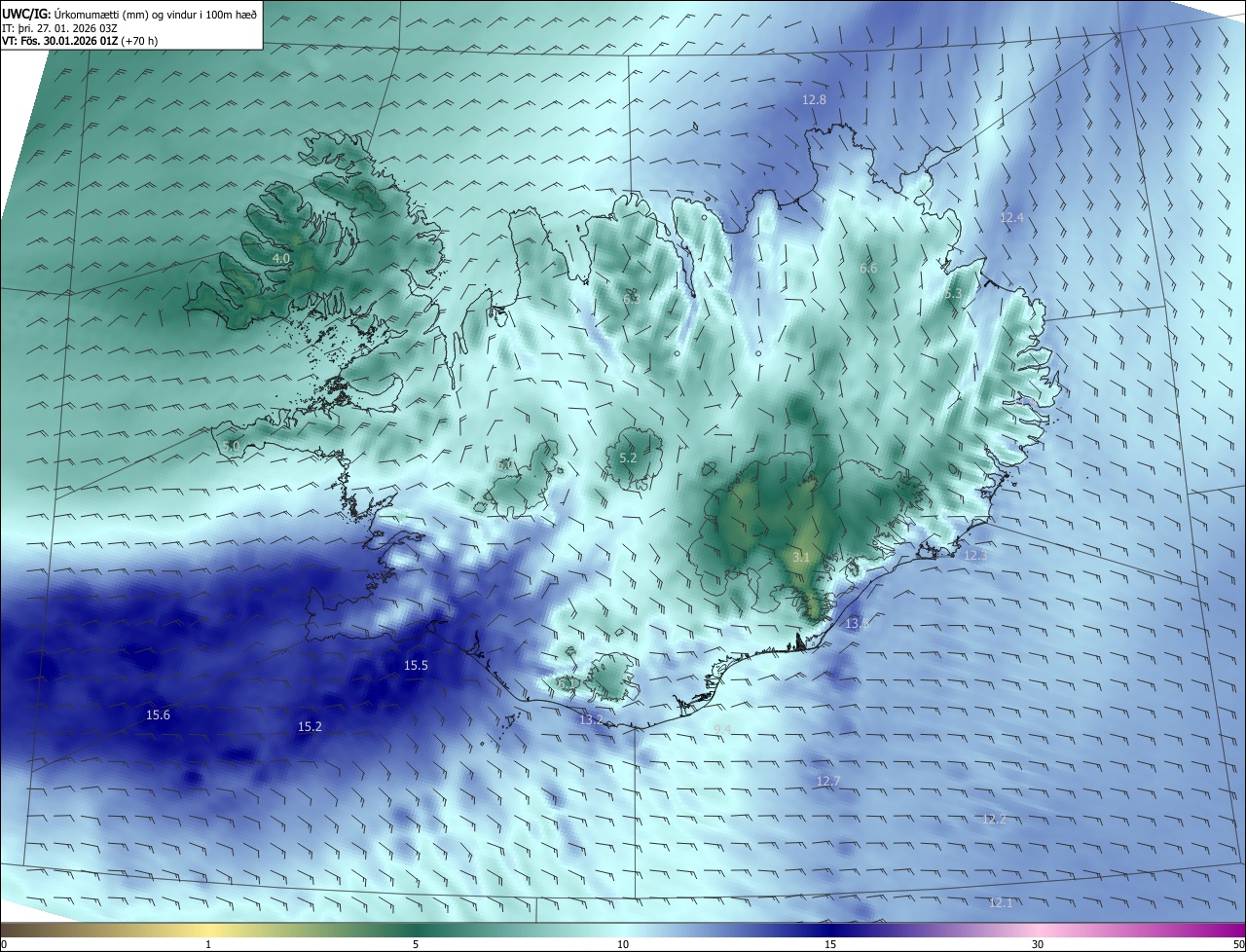Click the 15 tick on the color scale

(830, 944)
